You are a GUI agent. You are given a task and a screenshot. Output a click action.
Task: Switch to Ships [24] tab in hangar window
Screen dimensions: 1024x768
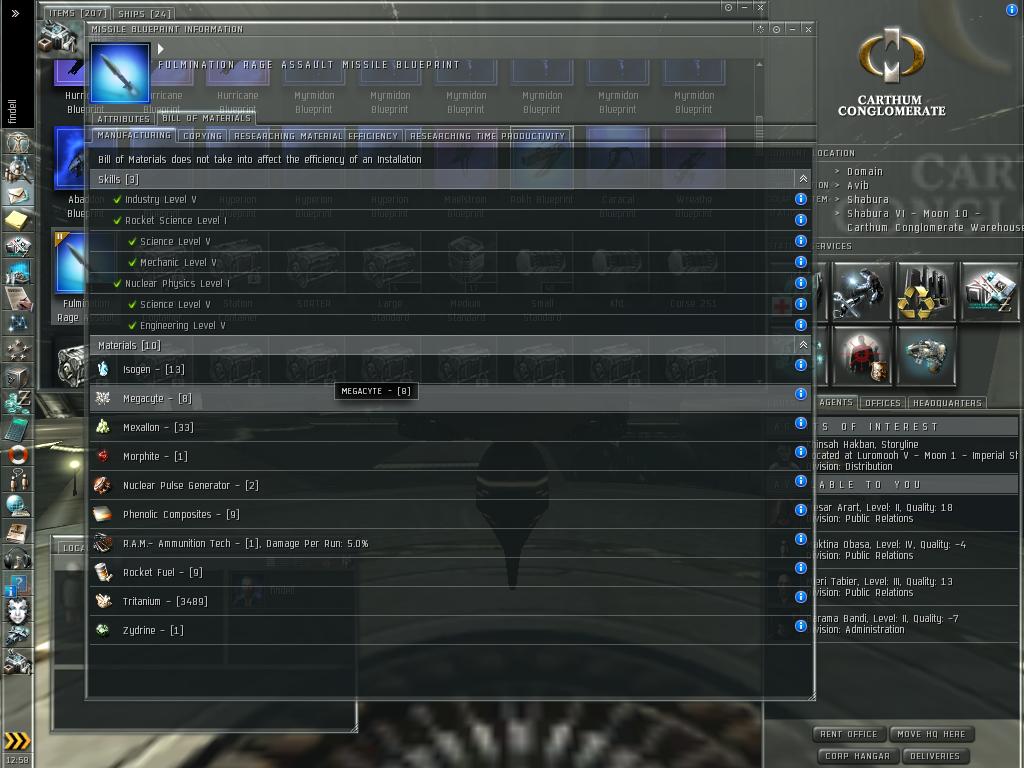tap(144, 13)
